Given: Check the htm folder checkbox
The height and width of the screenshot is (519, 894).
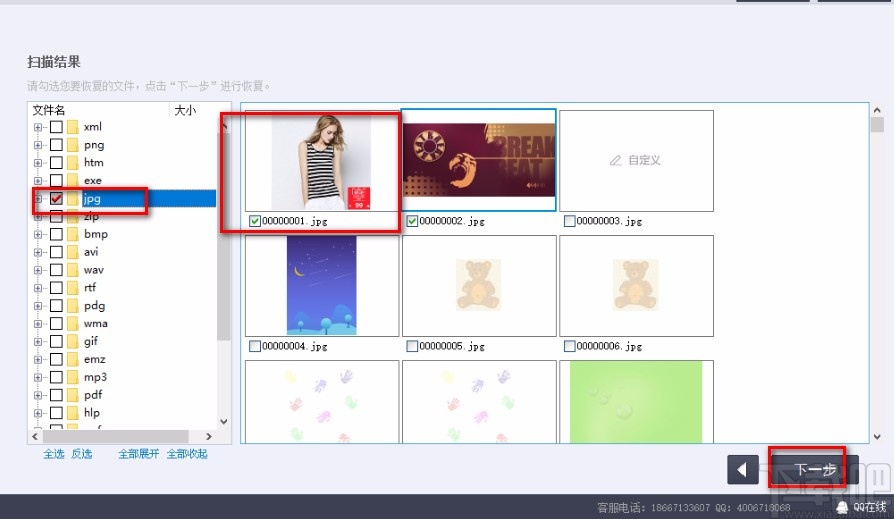Looking at the screenshot, I should [x=56, y=163].
